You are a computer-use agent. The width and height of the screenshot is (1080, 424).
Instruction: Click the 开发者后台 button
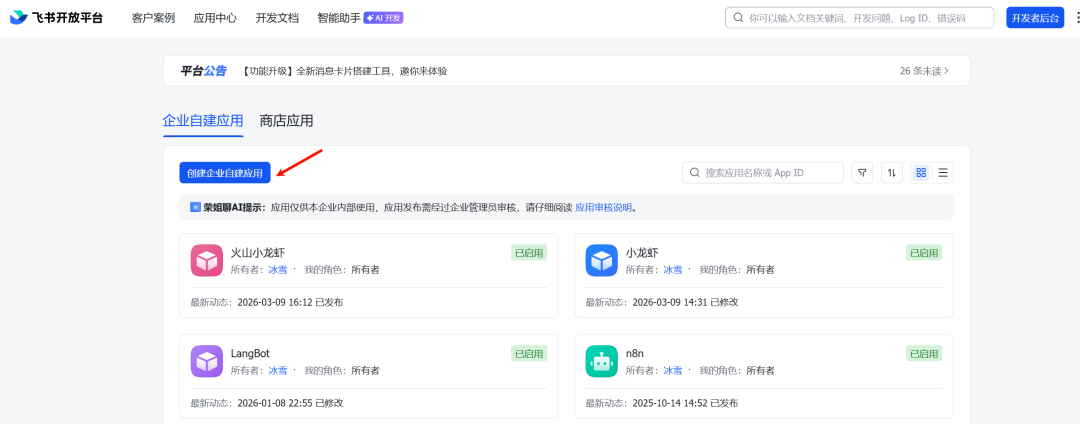[x=1035, y=18]
